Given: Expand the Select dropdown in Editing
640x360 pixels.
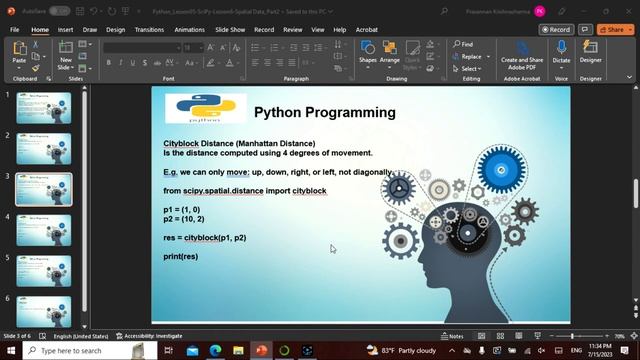Looking at the screenshot, I should coord(467,69).
